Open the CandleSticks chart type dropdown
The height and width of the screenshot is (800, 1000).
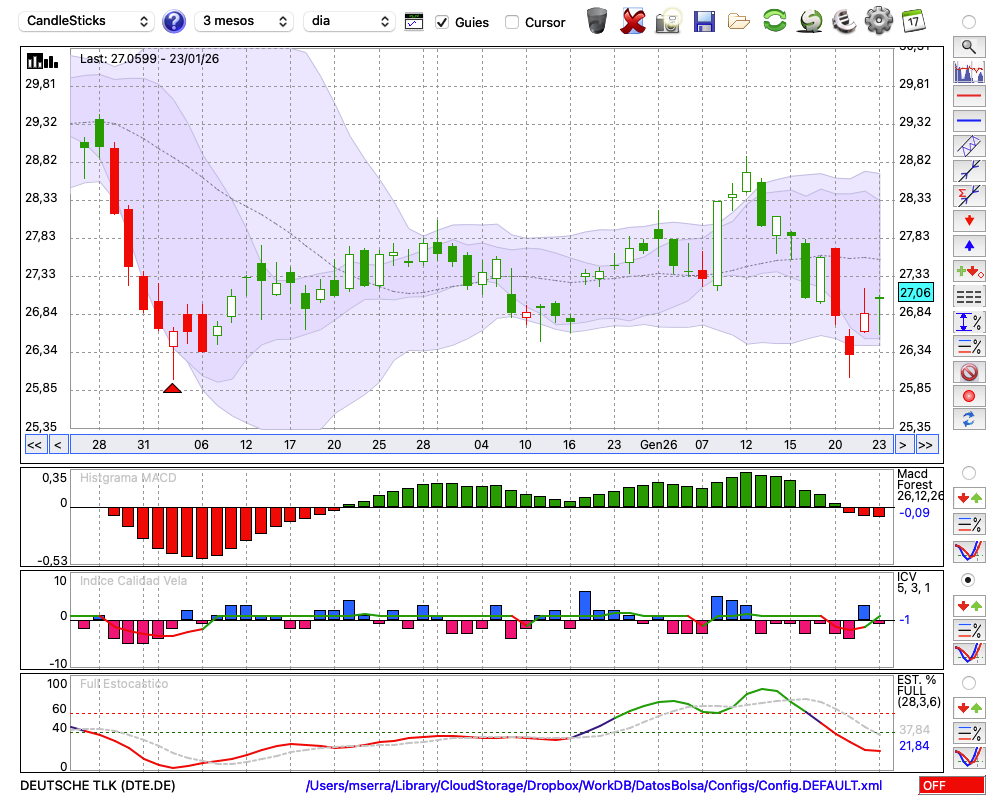coord(87,21)
